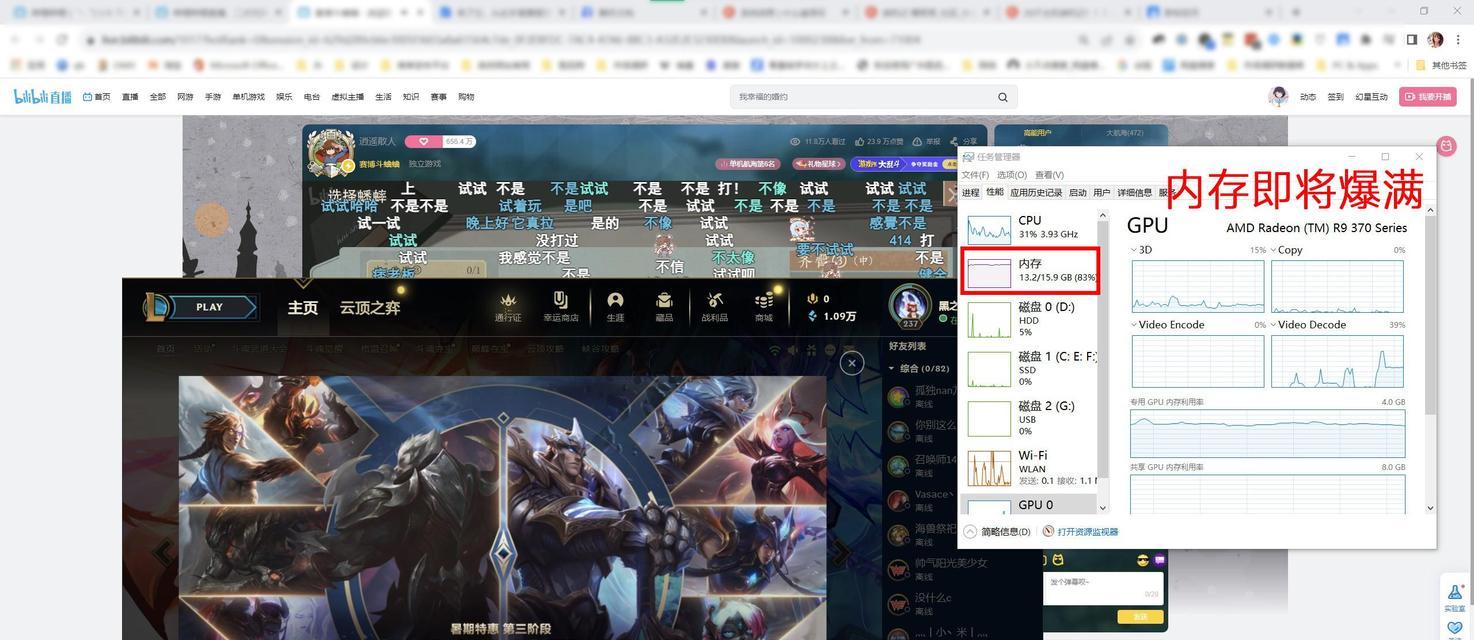
Task: Open the bilibili user avatar in header
Action: (1278, 96)
